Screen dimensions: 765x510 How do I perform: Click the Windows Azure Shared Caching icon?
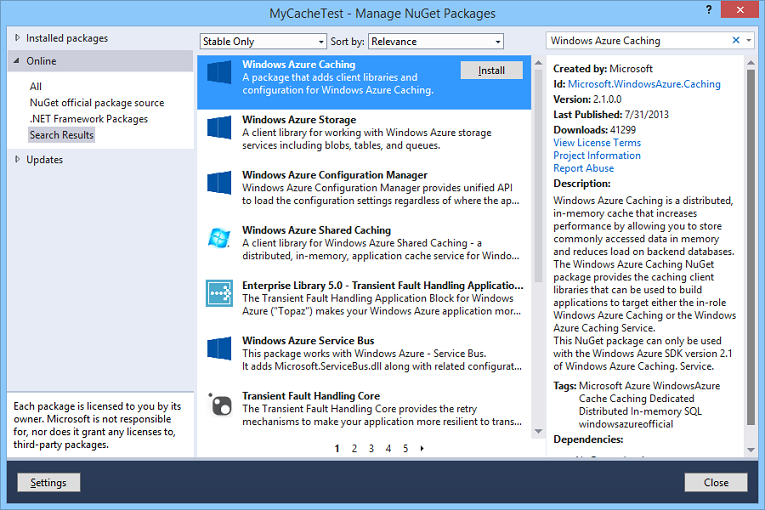coord(219,238)
